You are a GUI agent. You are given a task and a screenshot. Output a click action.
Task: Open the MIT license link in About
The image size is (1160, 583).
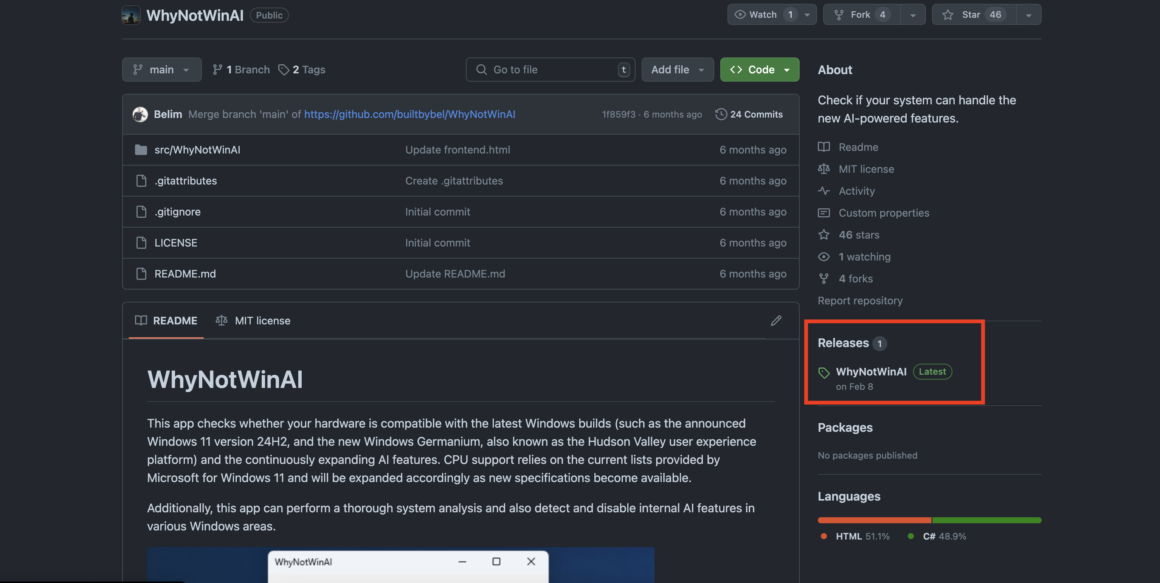[866, 169]
